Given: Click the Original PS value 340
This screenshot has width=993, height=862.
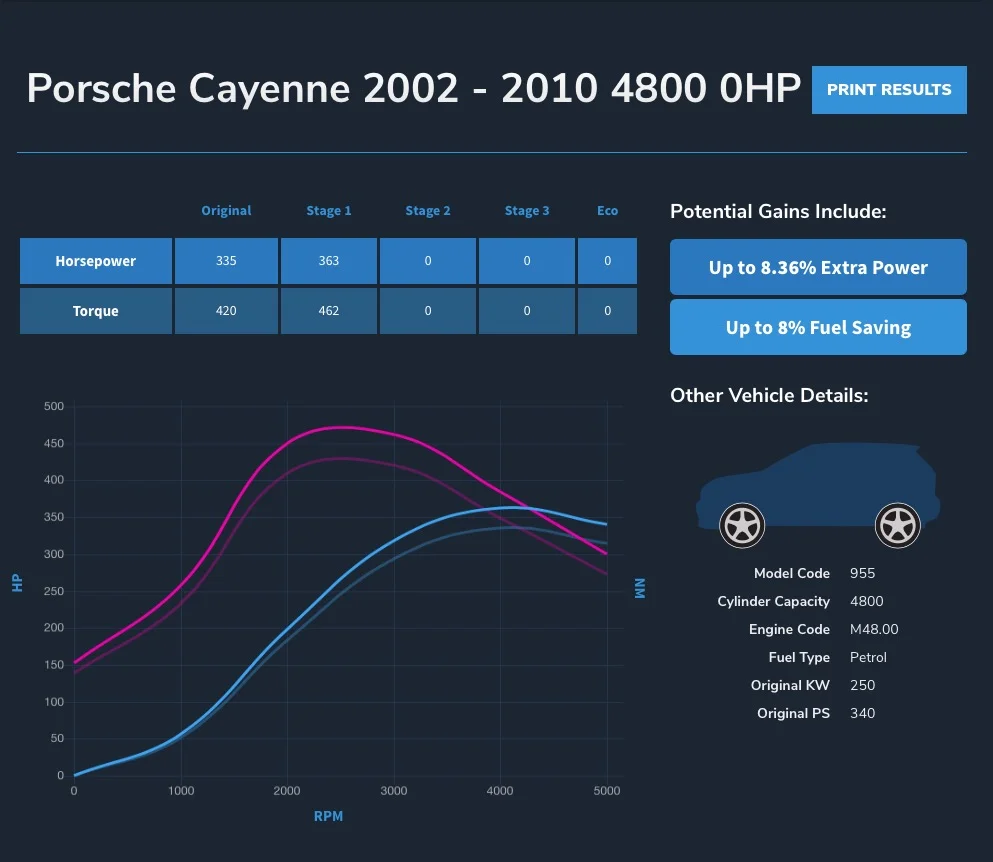Looking at the screenshot, I should click(x=863, y=713).
